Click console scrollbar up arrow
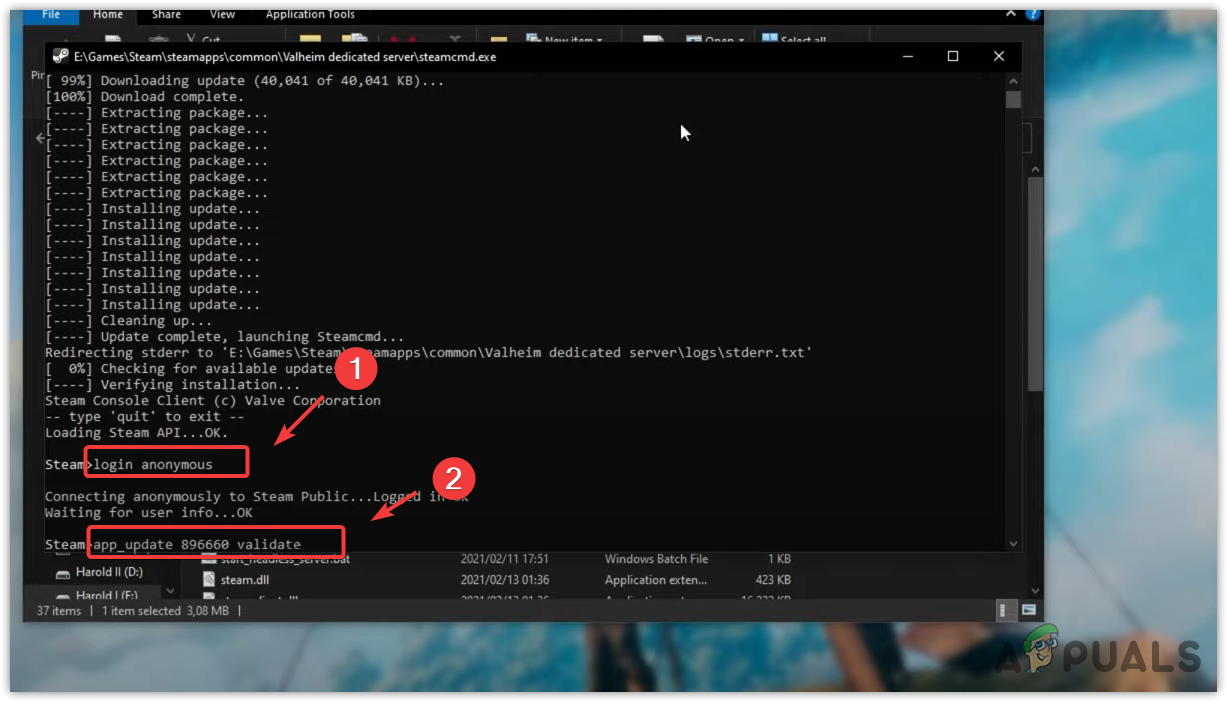 point(1013,81)
